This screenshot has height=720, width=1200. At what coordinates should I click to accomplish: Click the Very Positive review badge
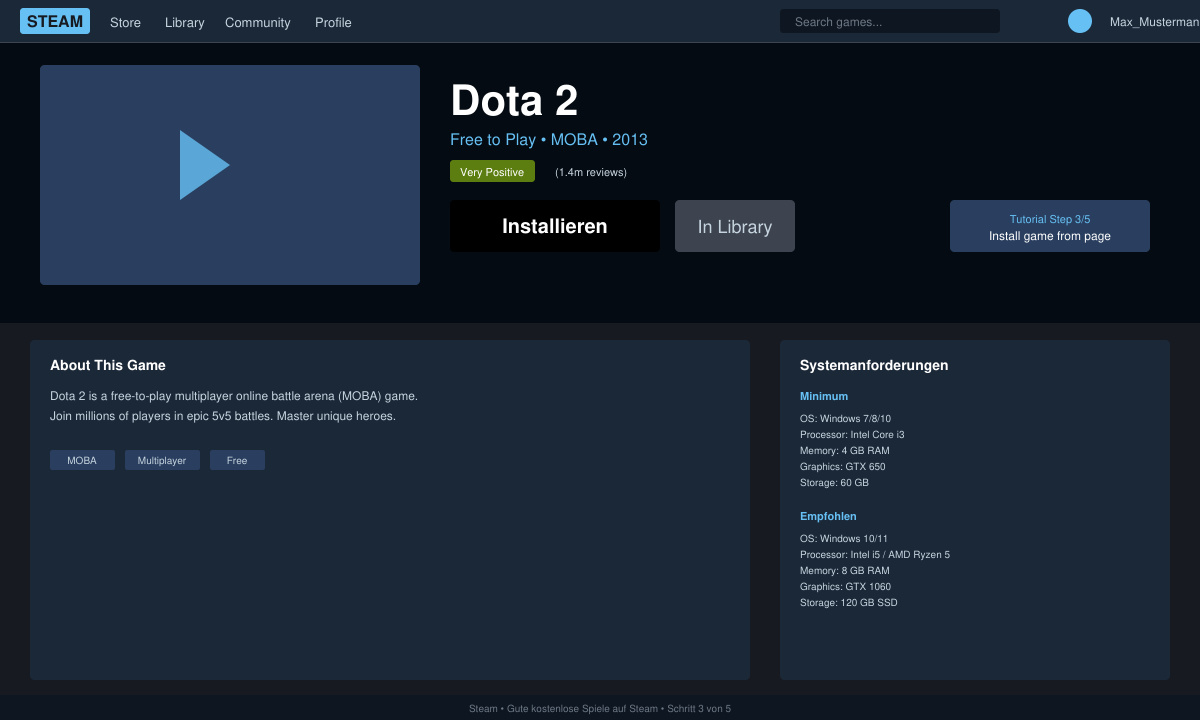492,171
